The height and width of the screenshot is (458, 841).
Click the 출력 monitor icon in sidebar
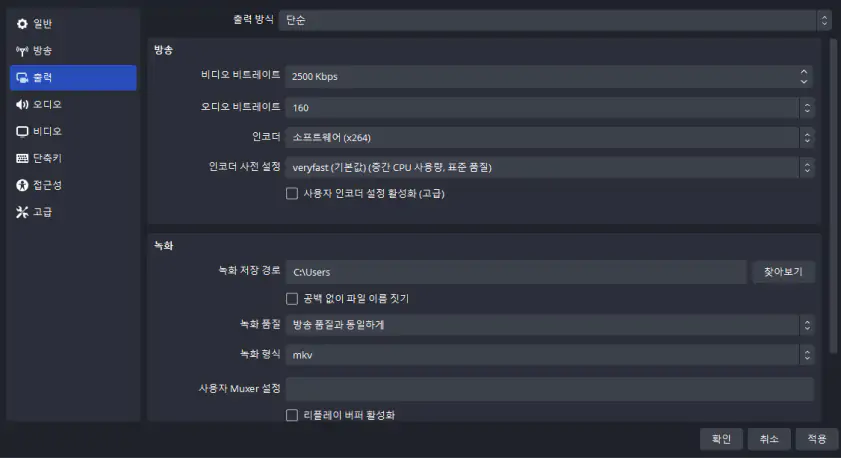click(x=22, y=78)
